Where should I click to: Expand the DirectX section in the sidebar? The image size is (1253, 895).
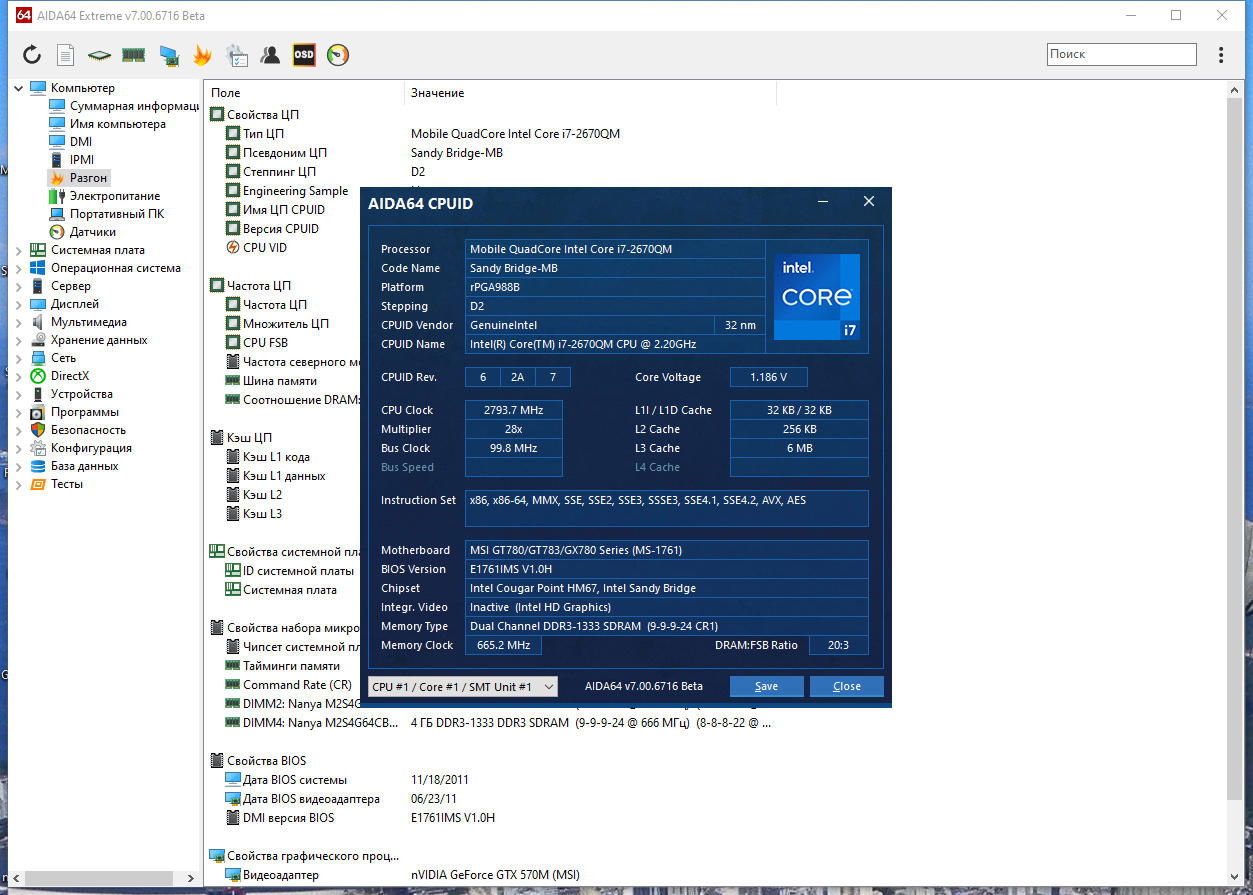coord(17,375)
